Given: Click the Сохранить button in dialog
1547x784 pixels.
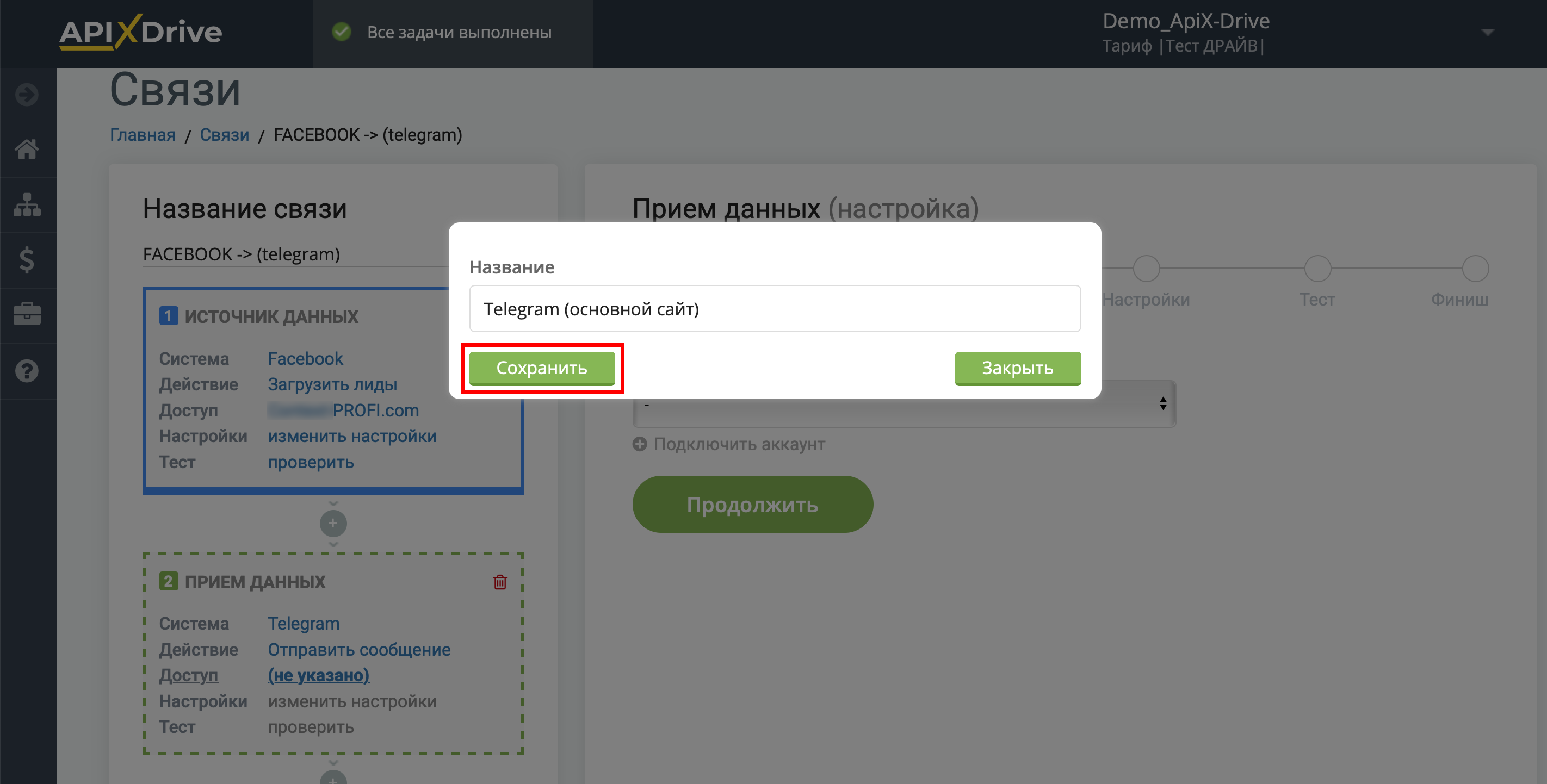Looking at the screenshot, I should point(542,368).
